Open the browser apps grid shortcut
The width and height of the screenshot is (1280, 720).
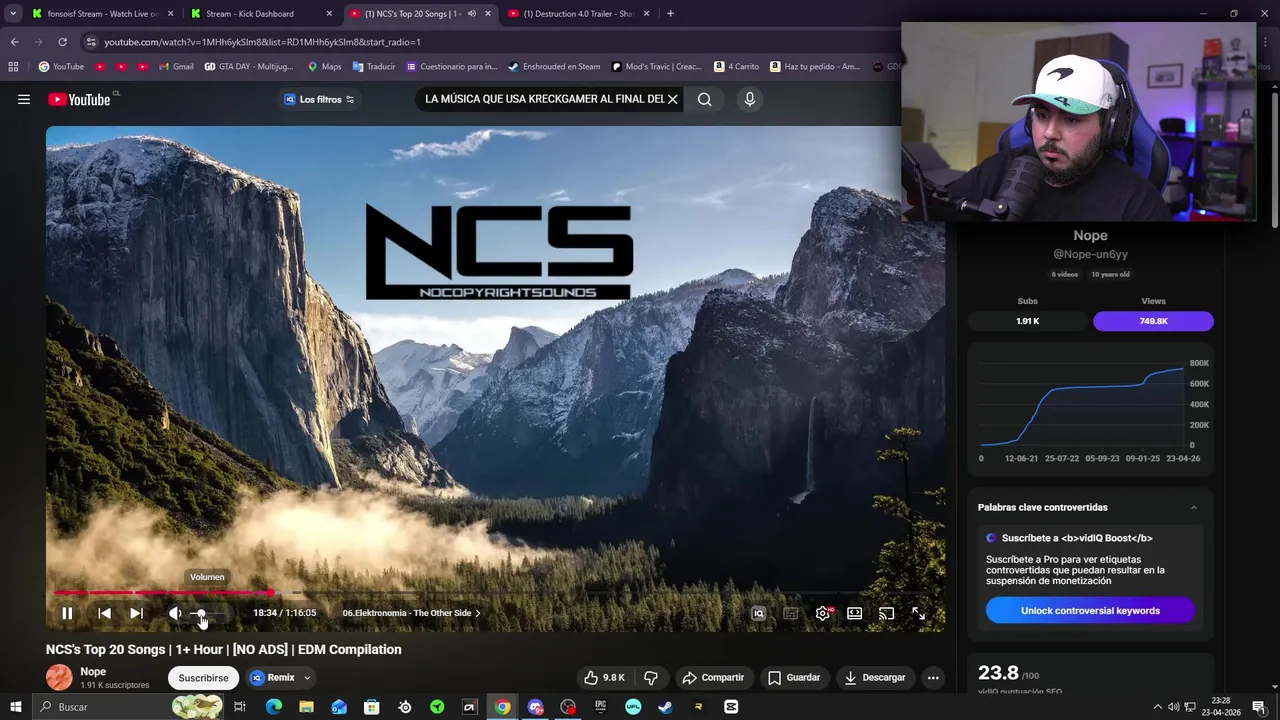pyautogui.click(x=13, y=67)
